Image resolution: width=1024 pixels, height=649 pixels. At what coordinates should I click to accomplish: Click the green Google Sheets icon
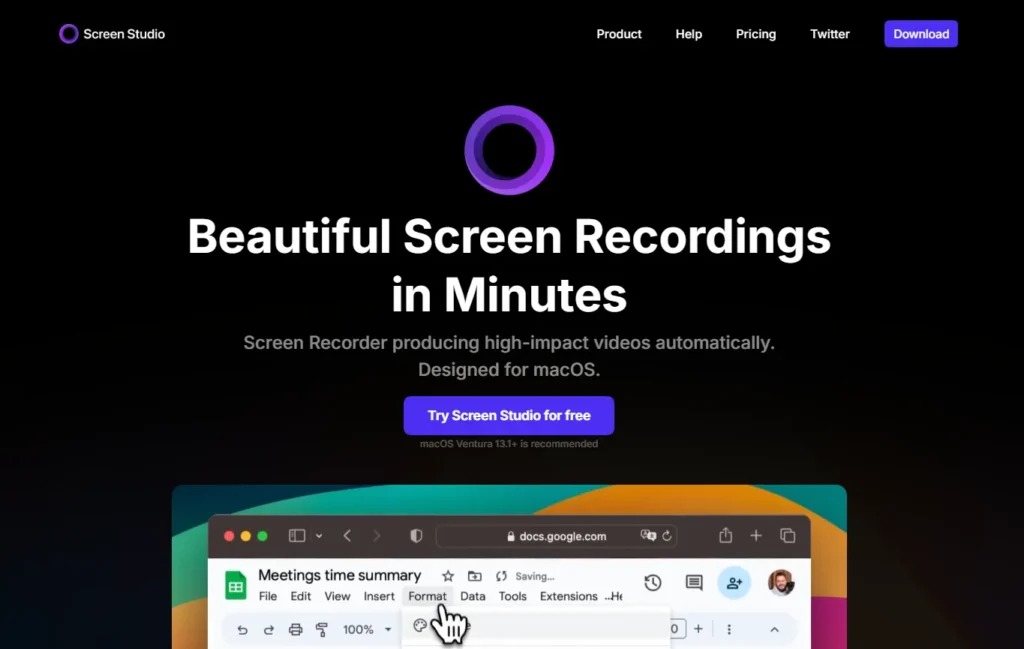[x=236, y=585]
